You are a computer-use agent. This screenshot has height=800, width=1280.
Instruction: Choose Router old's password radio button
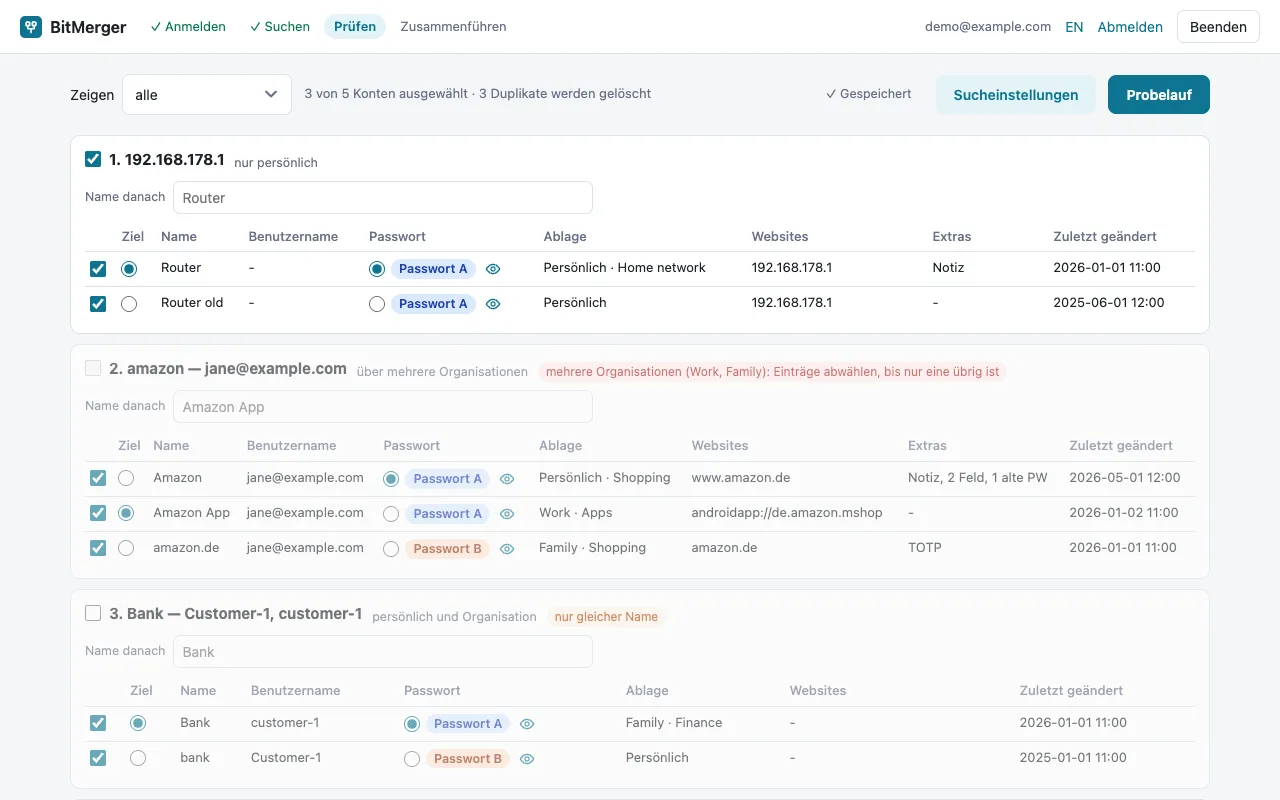point(377,304)
